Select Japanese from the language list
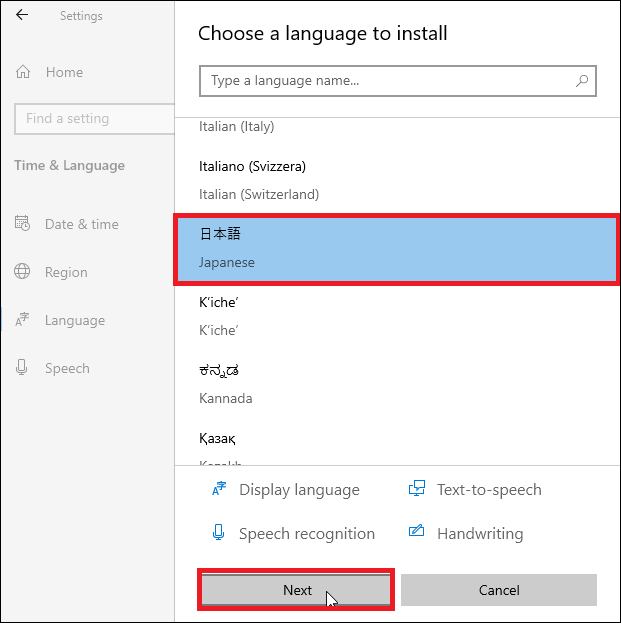Image resolution: width=621 pixels, height=623 pixels. coord(397,248)
